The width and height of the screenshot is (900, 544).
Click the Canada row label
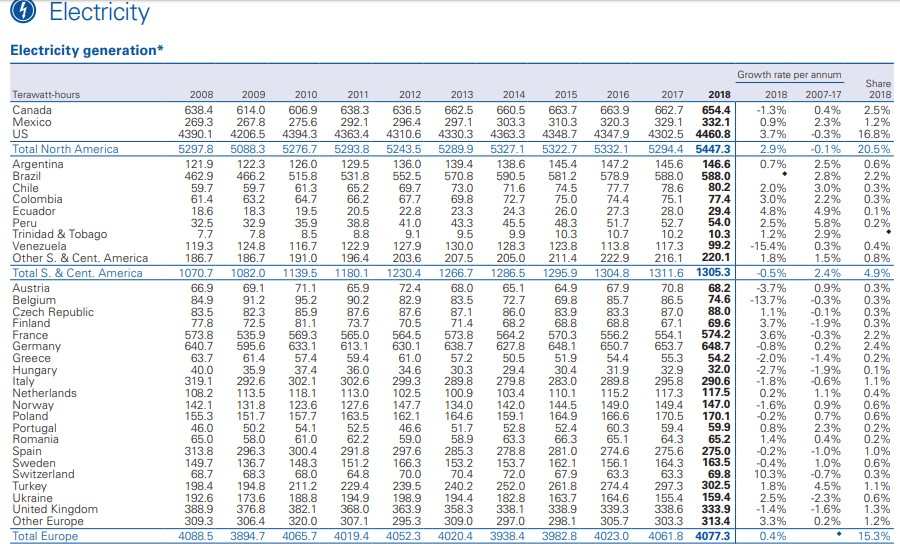[x=32, y=109]
